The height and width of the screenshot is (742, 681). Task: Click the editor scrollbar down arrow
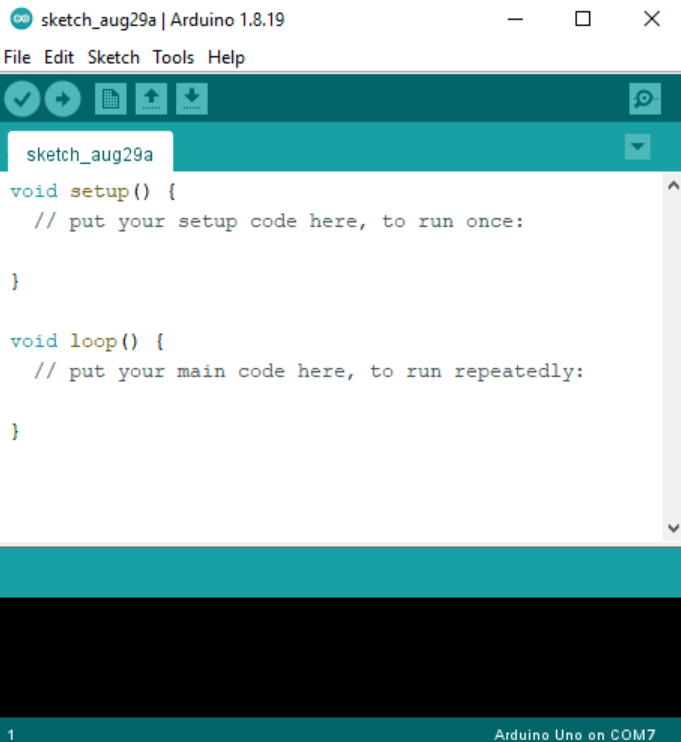pos(672,528)
